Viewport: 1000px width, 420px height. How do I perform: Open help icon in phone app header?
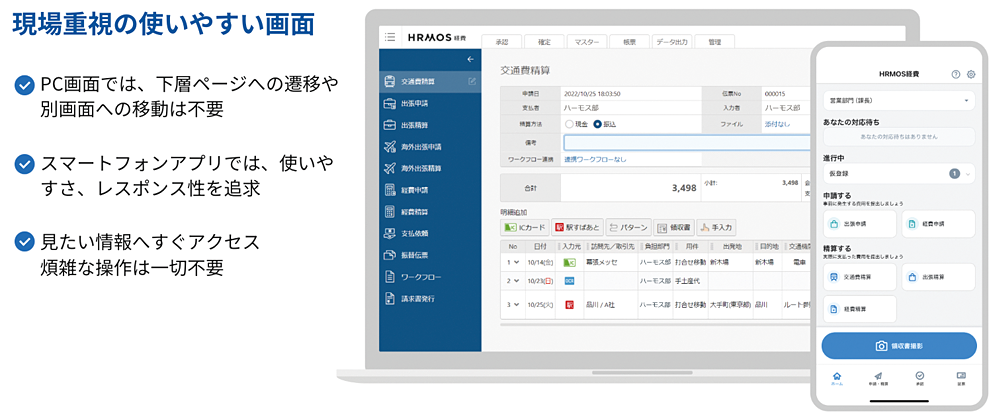[955, 74]
